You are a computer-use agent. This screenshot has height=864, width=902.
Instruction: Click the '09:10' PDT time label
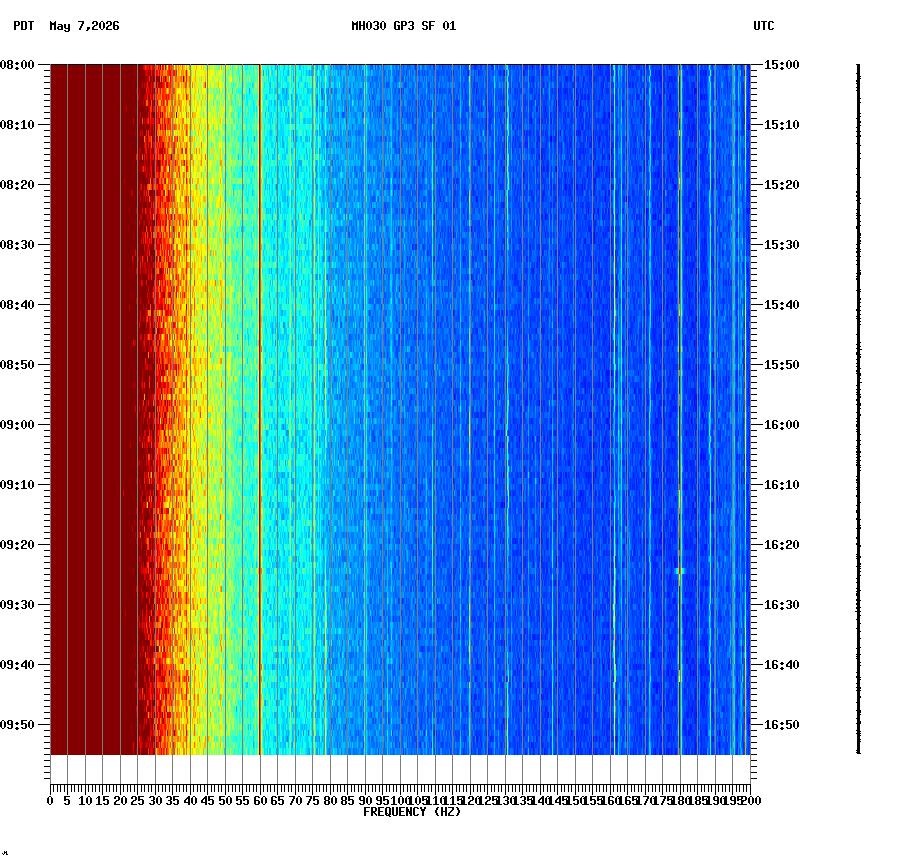click(17, 485)
